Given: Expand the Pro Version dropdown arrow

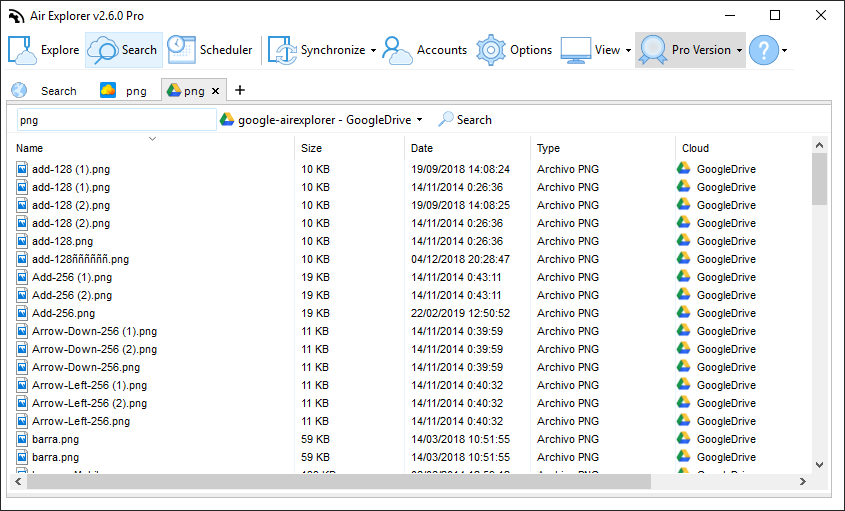Looking at the screenshot, I should click(739, 51).
